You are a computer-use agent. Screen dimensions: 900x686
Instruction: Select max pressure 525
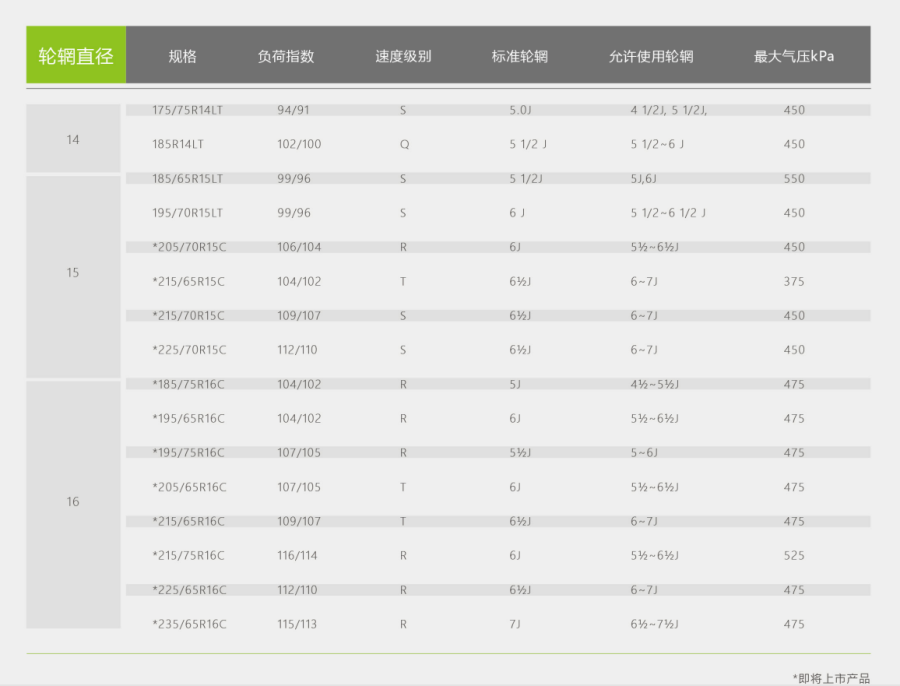pyautogui.click(x=794, y=555)
